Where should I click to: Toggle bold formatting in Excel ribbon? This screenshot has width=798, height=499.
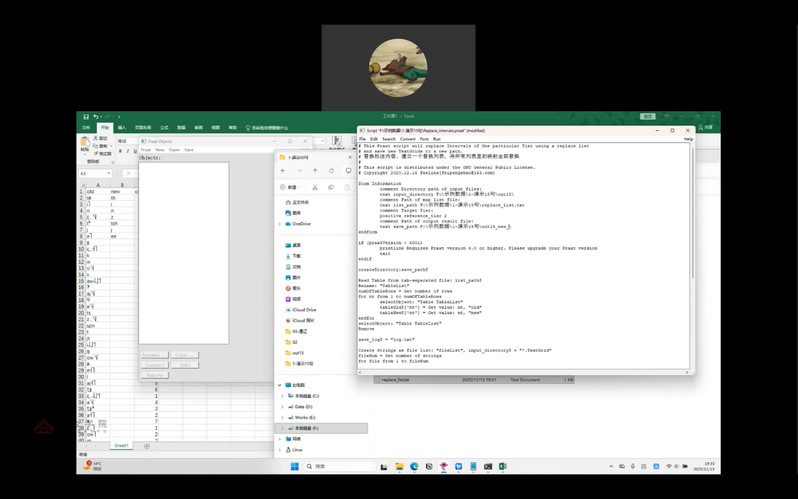120,151
